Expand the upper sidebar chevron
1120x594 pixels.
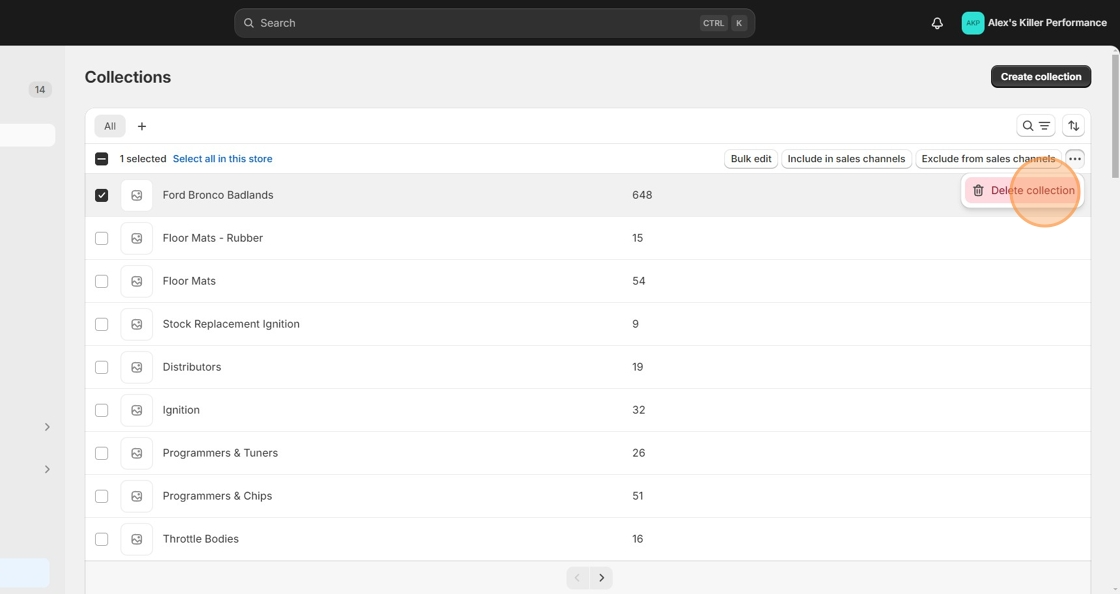click(47, 427)
